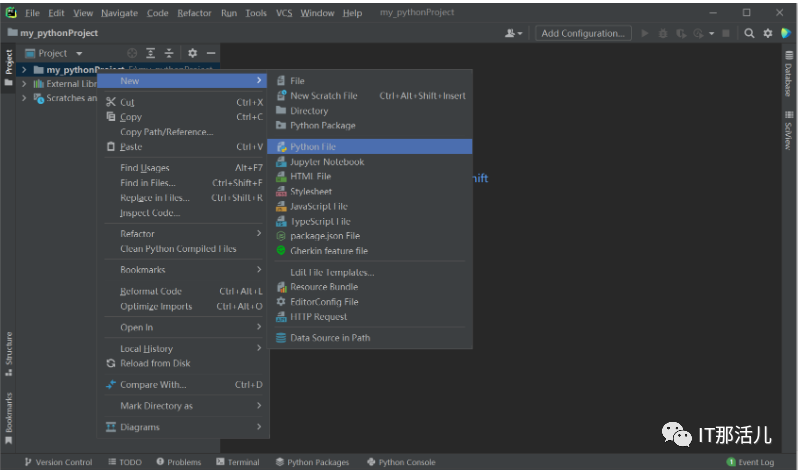Select Gherkin feature file entry
The height and width of the screenshot is (470, 798).
[x=370, y=251]
